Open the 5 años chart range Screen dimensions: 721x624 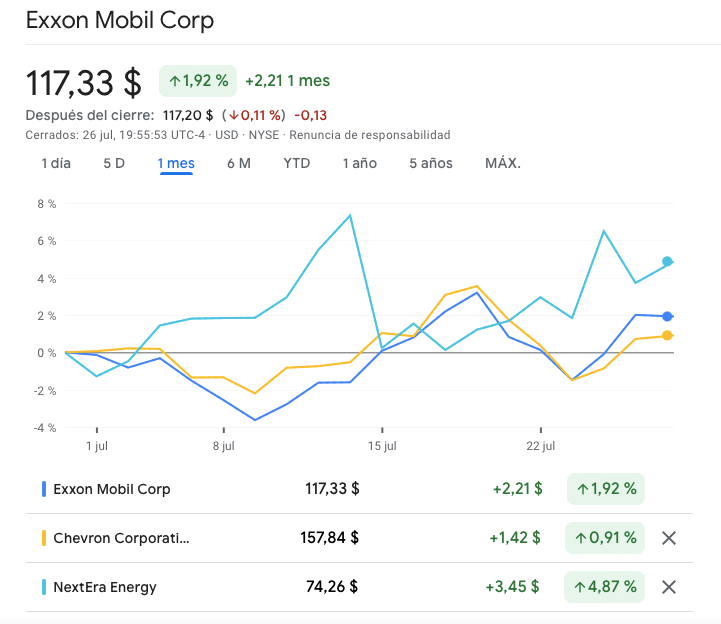(x=431, y=163)
